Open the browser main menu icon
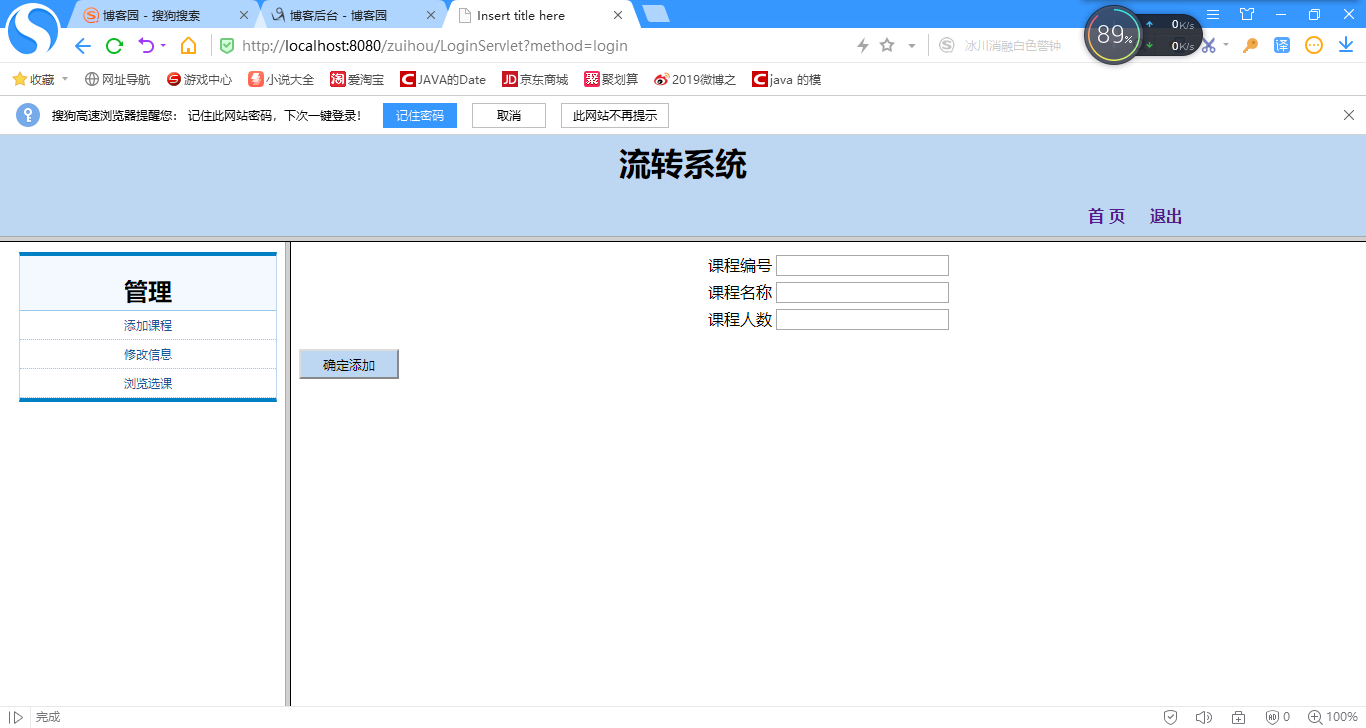 pyautogui.click(x=1213, y=14)
